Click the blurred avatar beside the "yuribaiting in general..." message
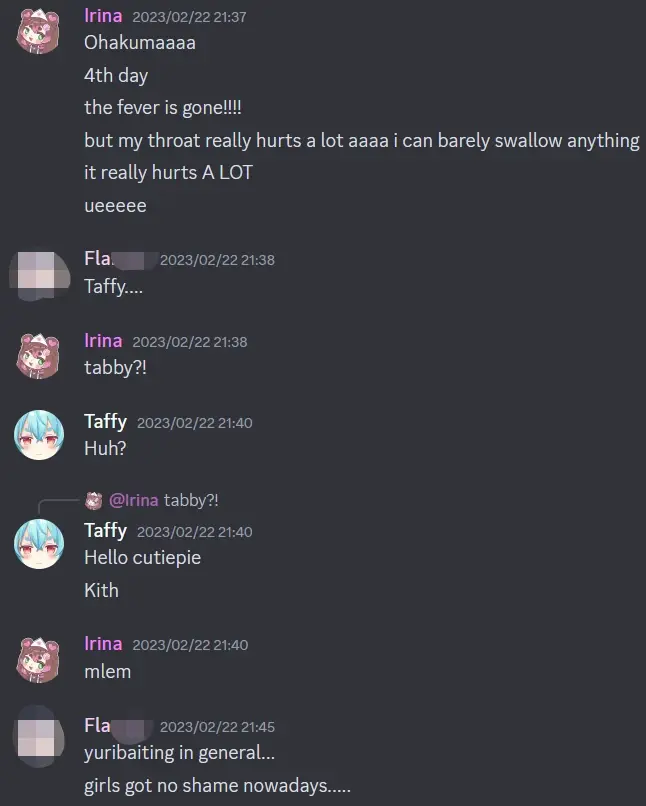The width and height of the screenshot is (646, 806). [x=40, y=738]
